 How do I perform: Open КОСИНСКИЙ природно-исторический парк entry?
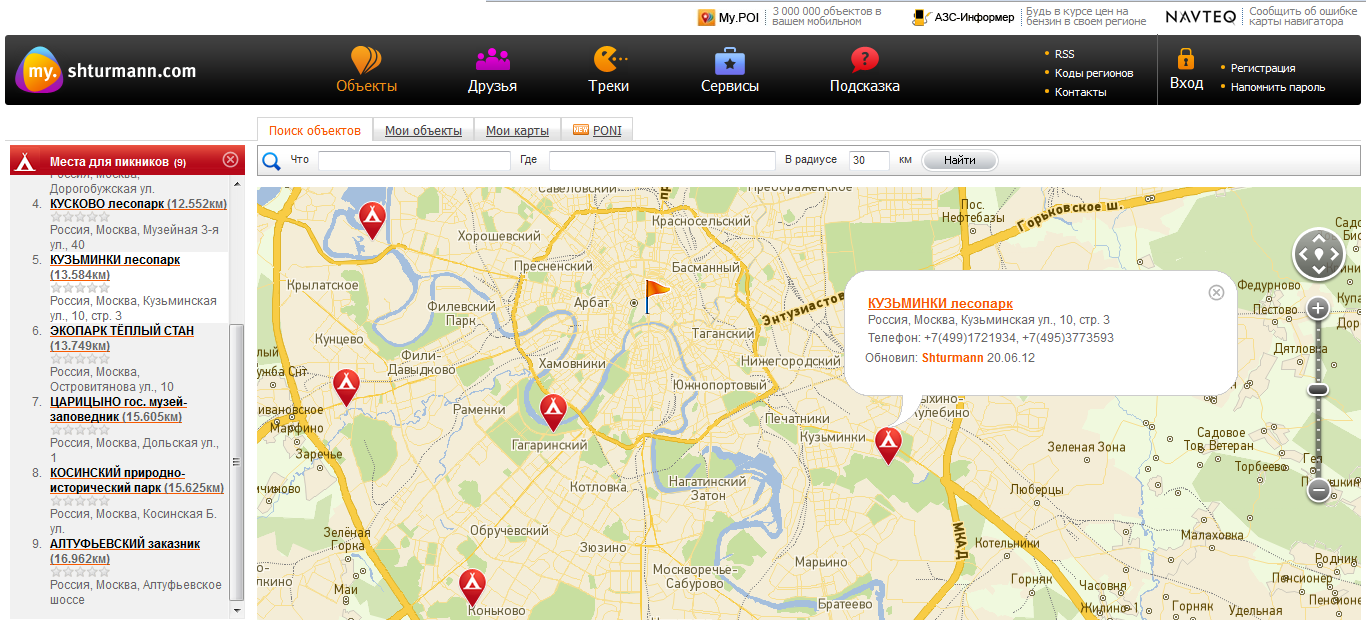137,480
